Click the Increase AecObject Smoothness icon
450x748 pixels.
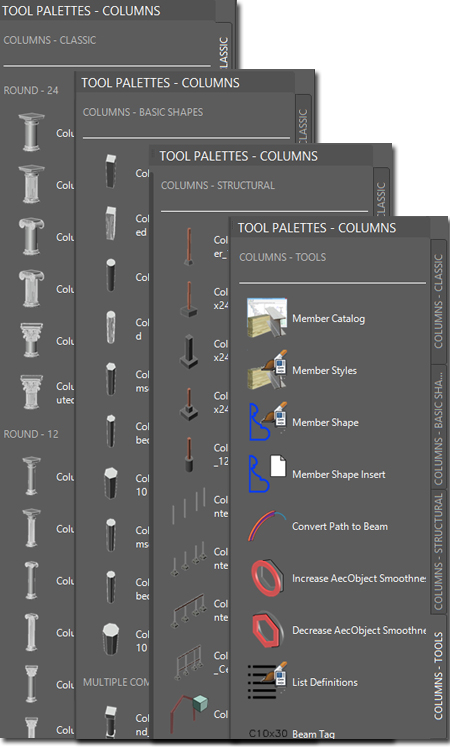267,578
